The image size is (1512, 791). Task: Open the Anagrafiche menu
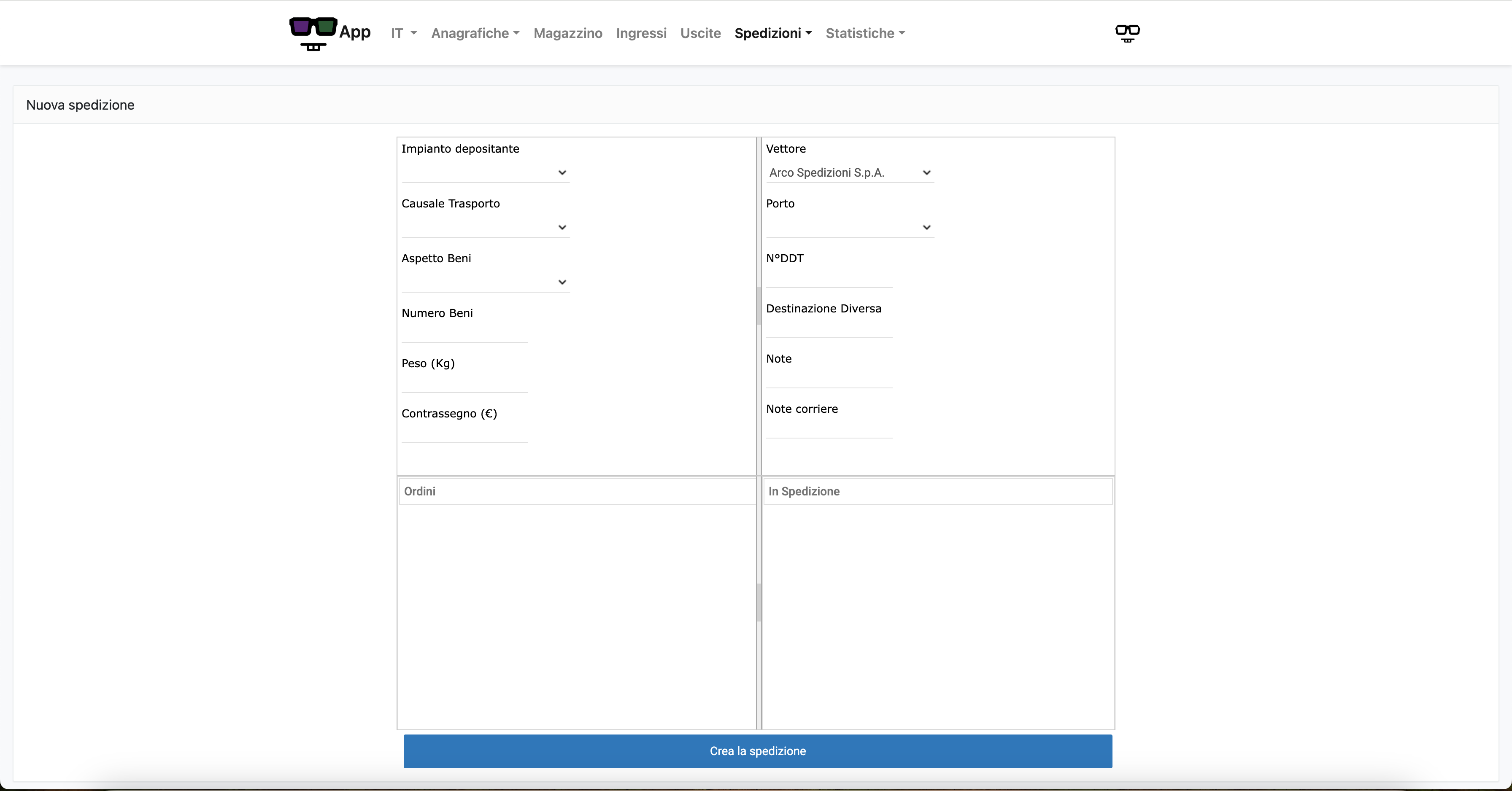click(x=475, y=33)
